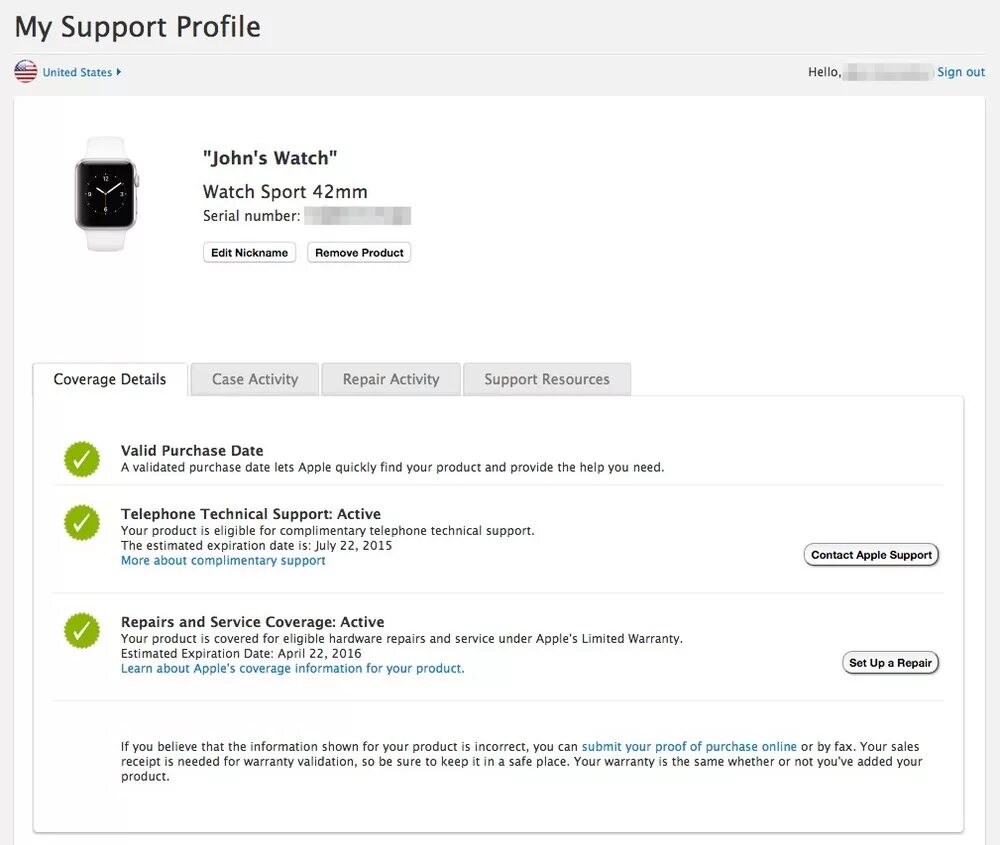The width and height of the screenshot is (1000, 845).
Task: Switch to the Case Activity tab
Action: 255,379
